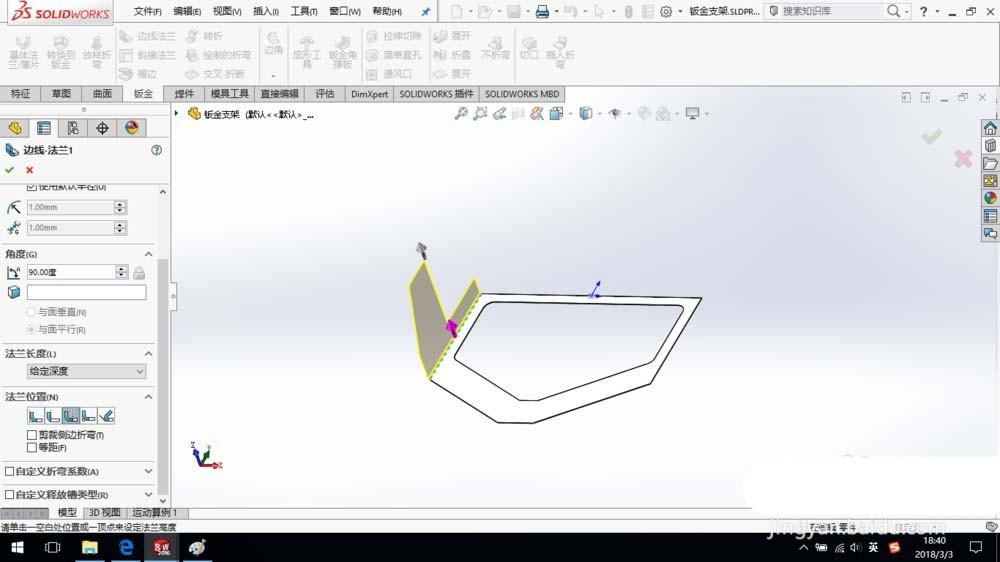Toggle the 等距 checkbox
Viewport: 1000px width, 562px height.
coord(32,447)
